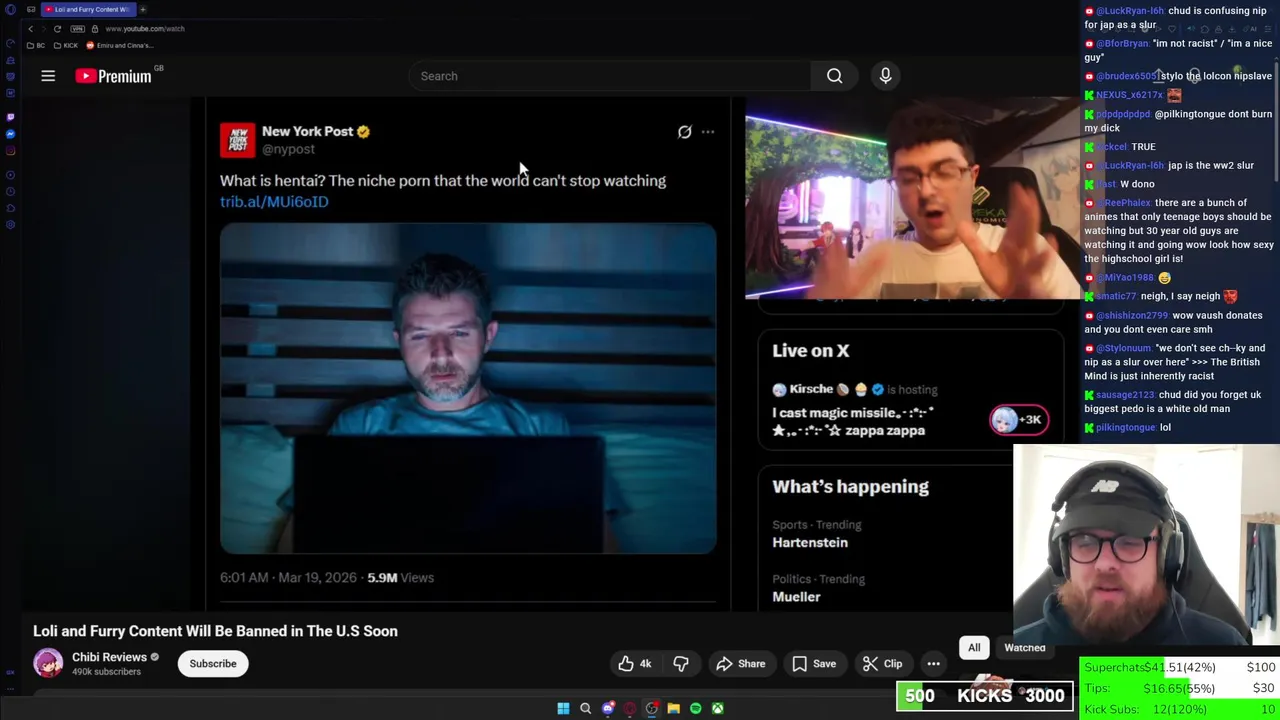Open OBS Studio from the taskbar
This screenshot has width=1280, height=720.
(652, 709)
